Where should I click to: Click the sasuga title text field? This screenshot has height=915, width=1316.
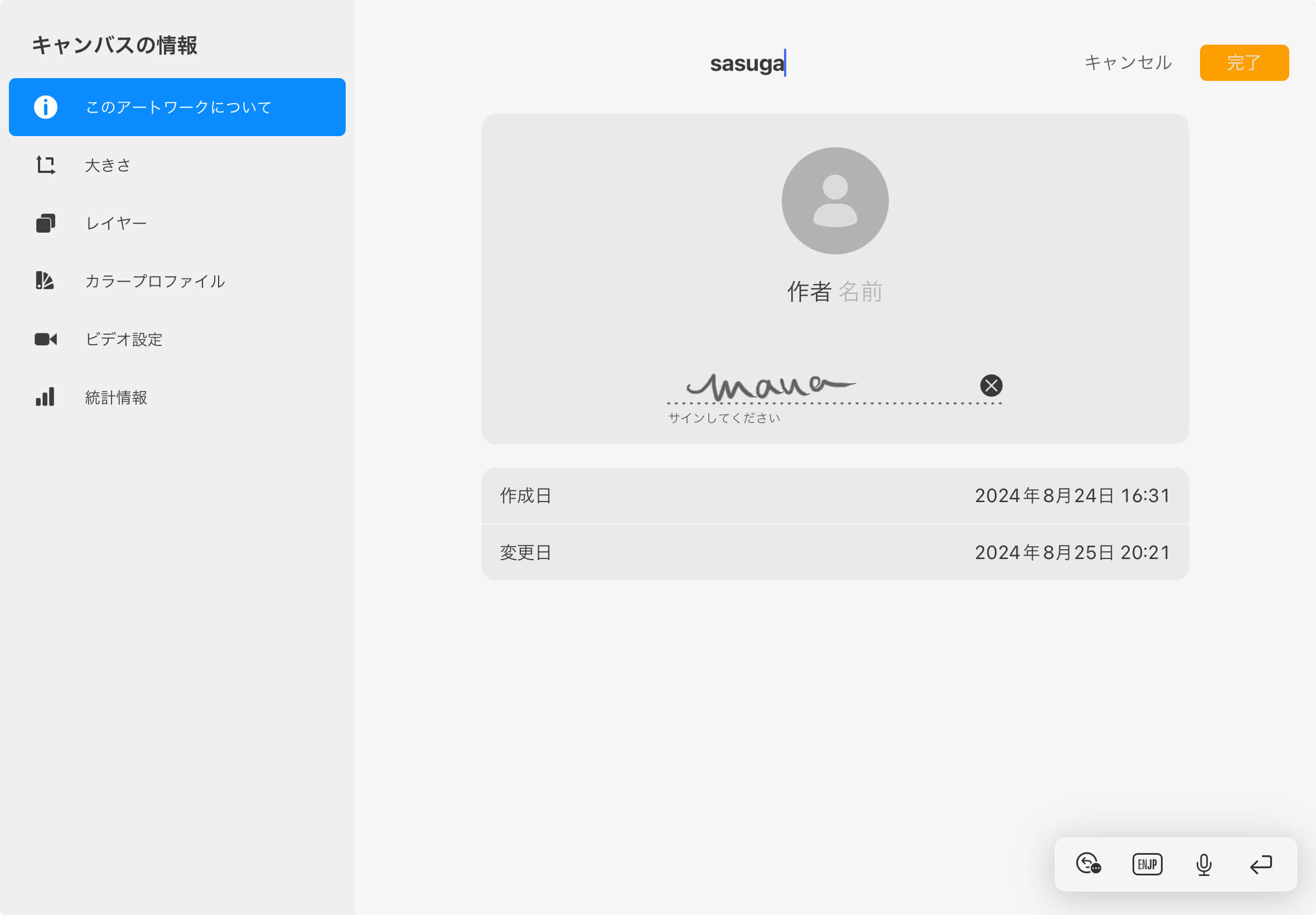coord(747,63)
